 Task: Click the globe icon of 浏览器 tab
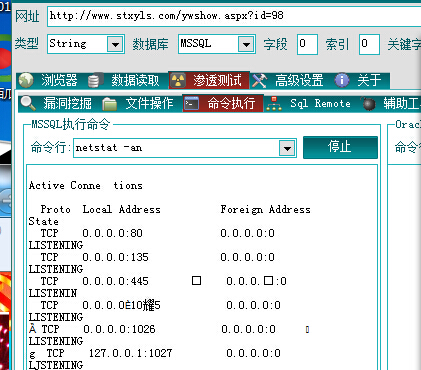26,80
